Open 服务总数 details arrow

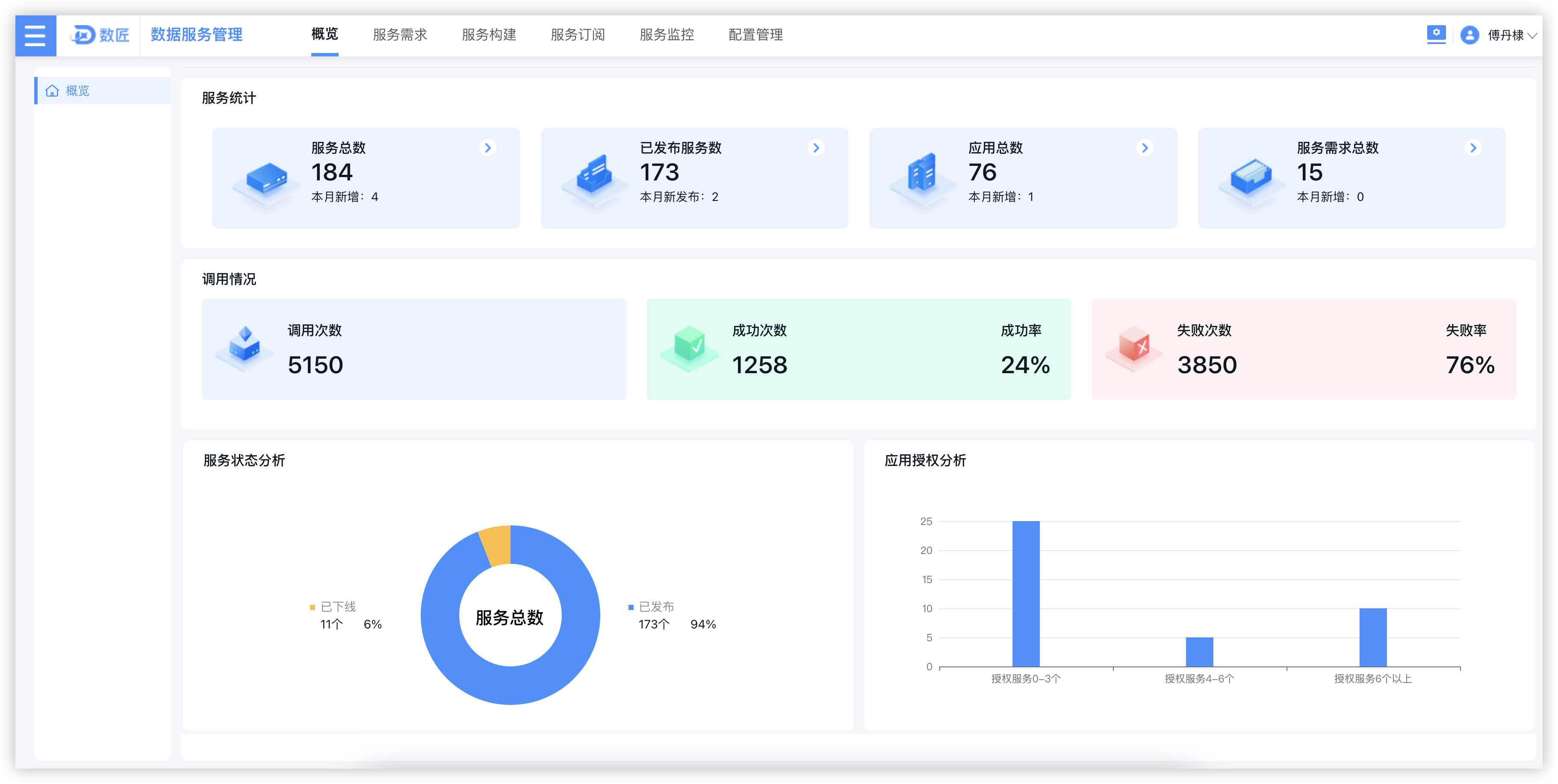point(487,147)
